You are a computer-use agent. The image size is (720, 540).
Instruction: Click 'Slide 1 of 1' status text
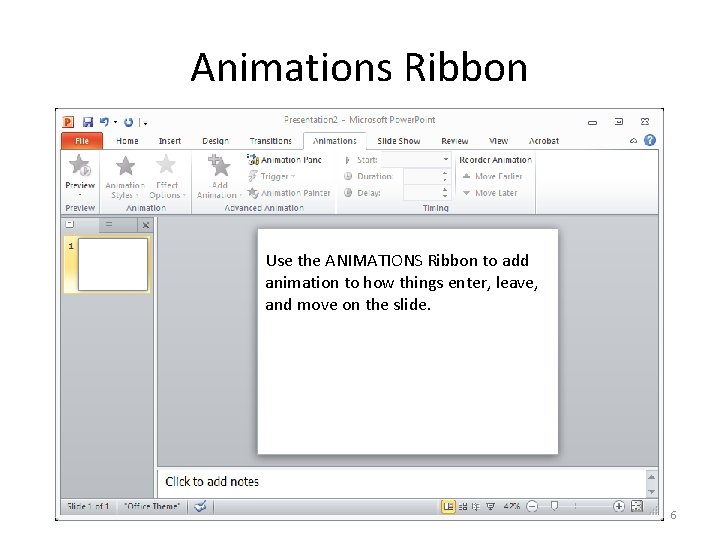point(88,506)
